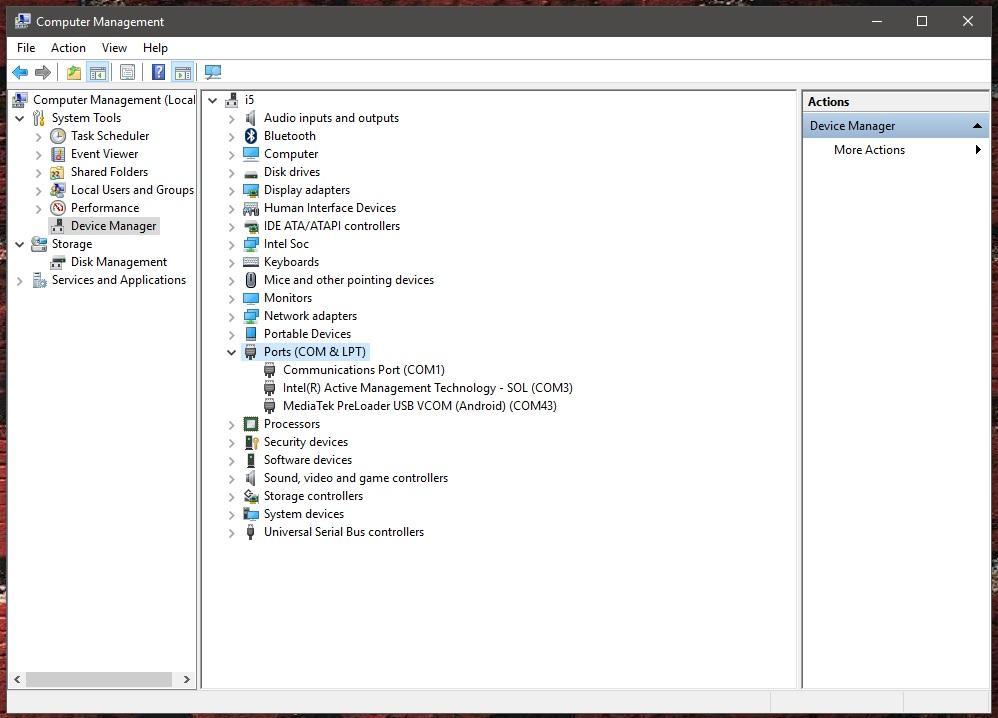The height and width of the screenshot is (718, 998).
Task: Click the Performance icon in left tree
Action: 58,208
